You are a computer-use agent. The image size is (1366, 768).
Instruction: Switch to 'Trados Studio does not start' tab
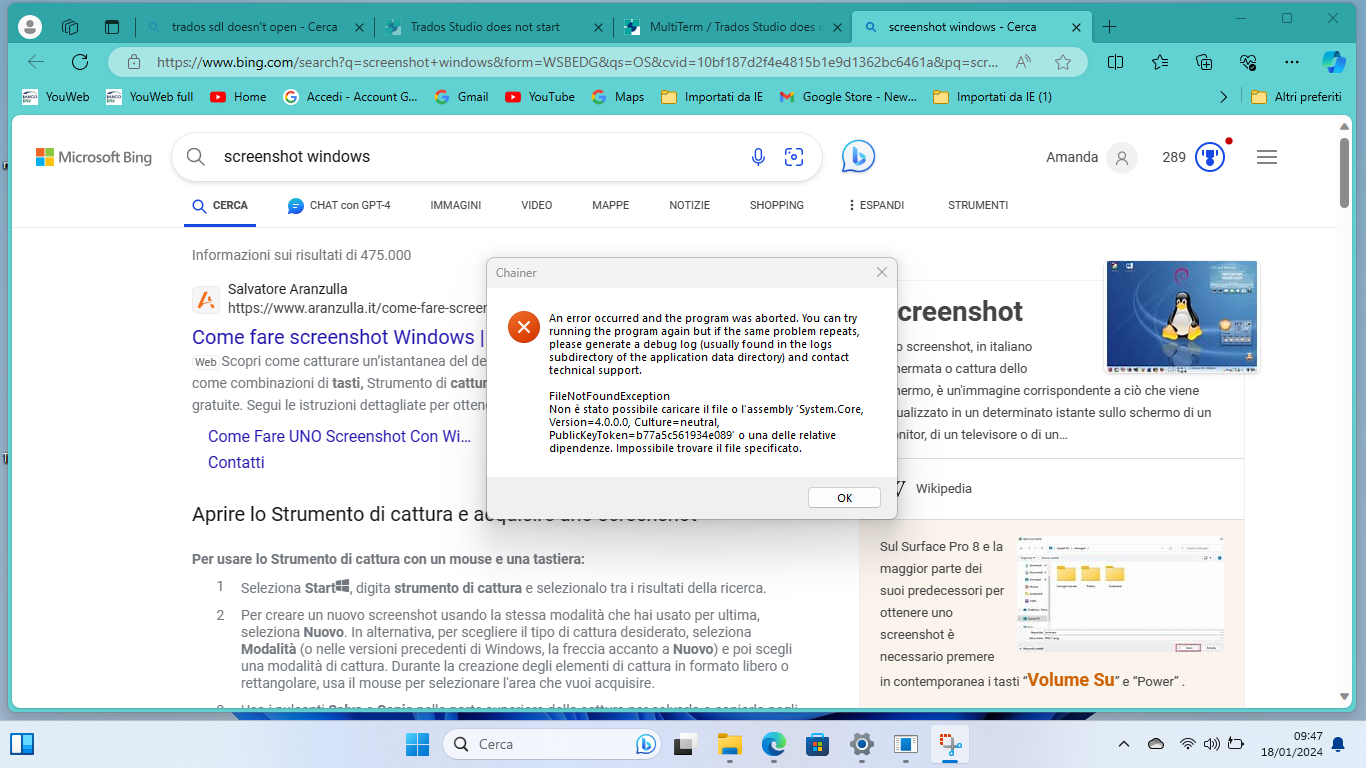pyautogui.click(x=494, y=27)
